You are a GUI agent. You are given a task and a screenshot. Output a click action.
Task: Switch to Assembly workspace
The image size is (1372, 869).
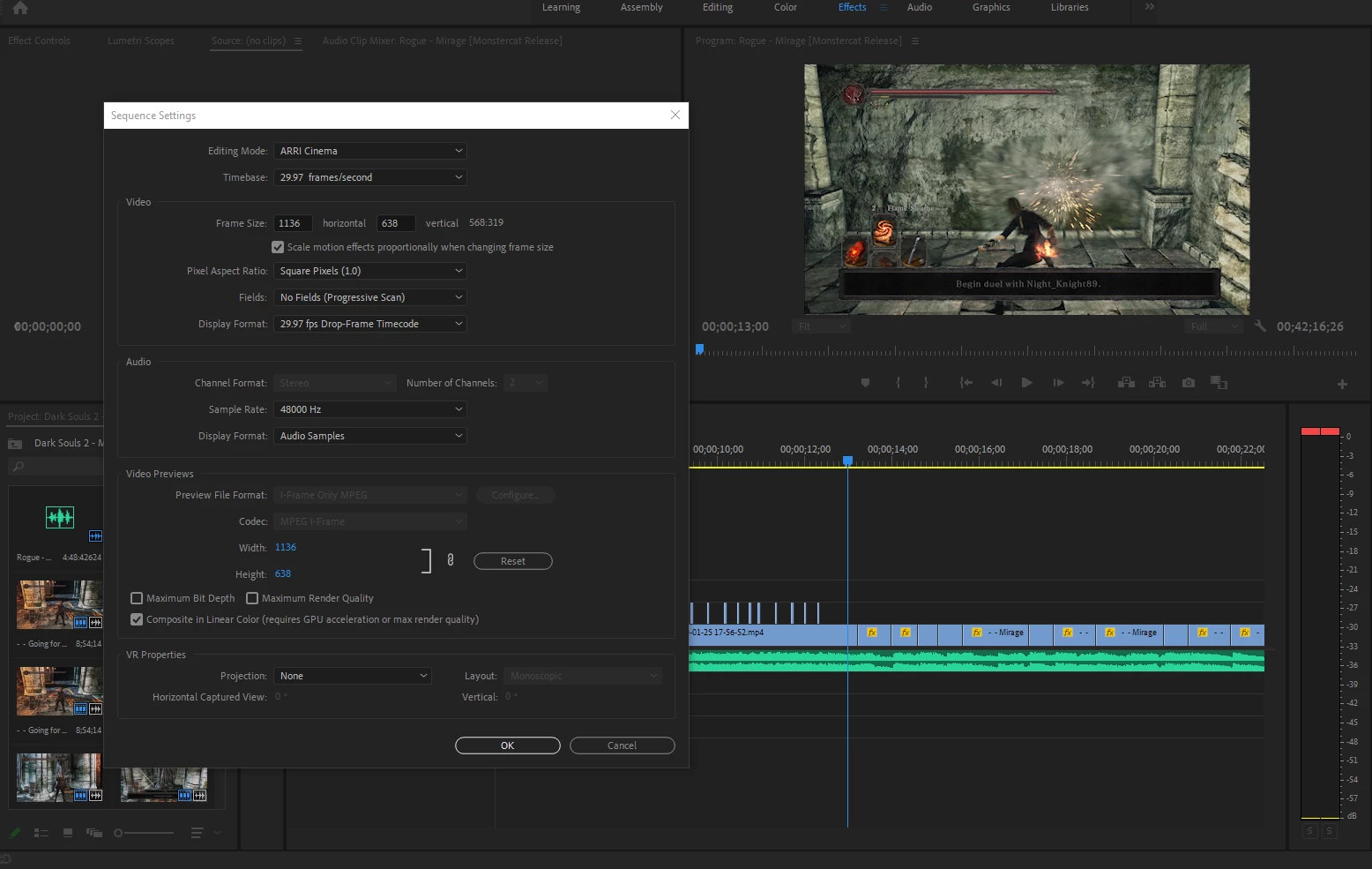(641, 7)
